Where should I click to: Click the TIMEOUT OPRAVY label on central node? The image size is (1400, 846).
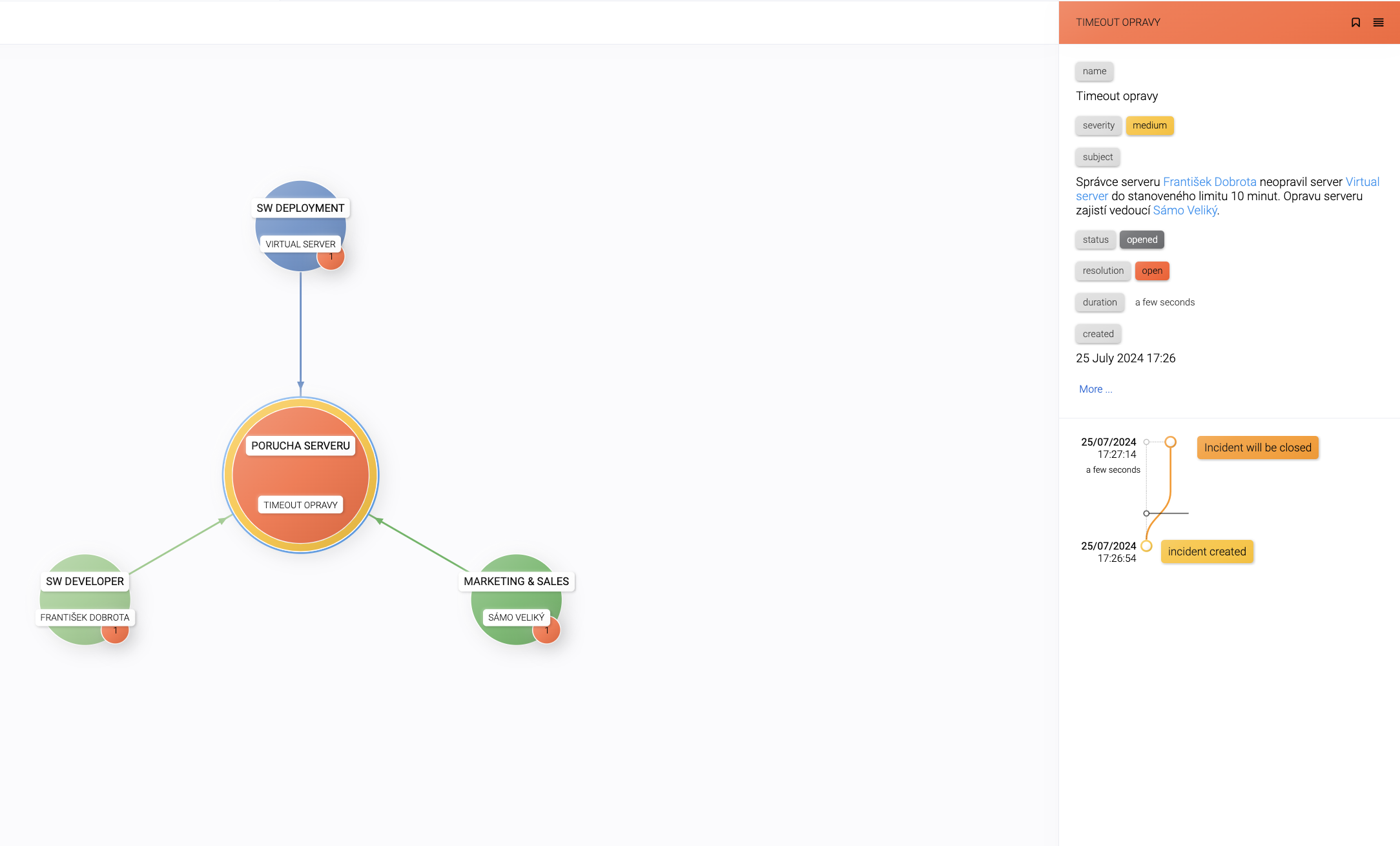(300, 505)
